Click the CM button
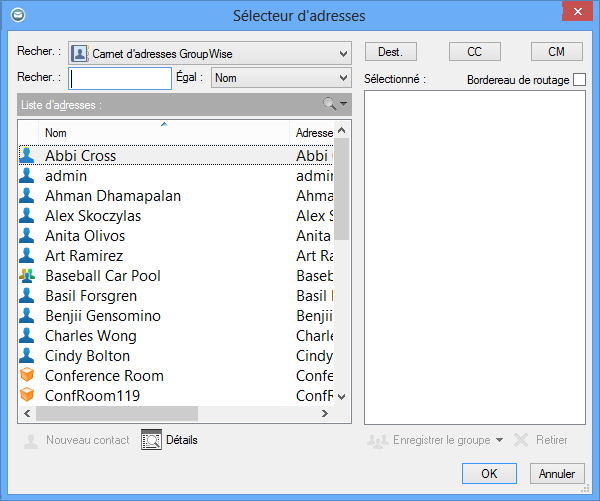Image resolution: width=600 pixels, height=501 pixels. [x=556, y=52]
